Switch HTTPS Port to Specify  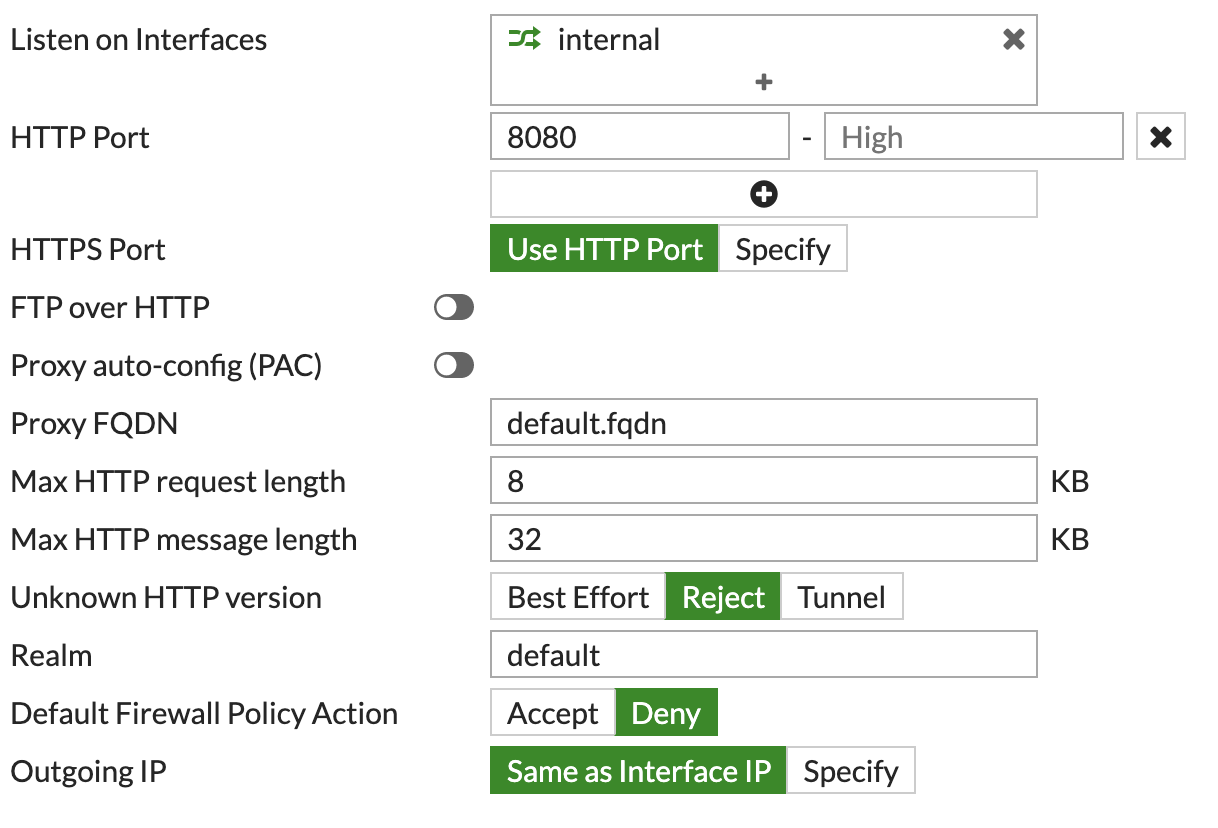click(x=783, y=249)
